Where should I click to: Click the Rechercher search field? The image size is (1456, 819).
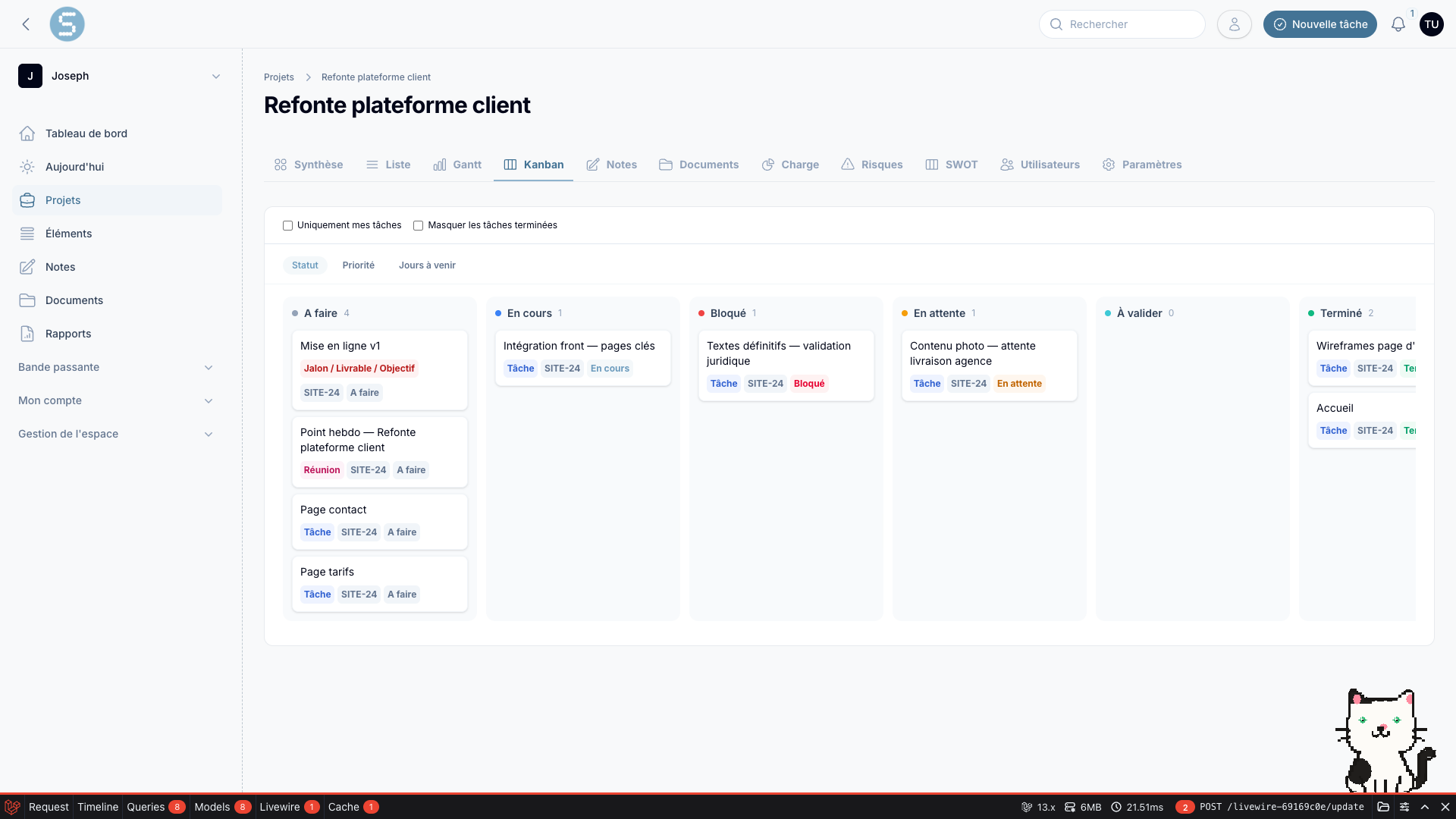1122,24
